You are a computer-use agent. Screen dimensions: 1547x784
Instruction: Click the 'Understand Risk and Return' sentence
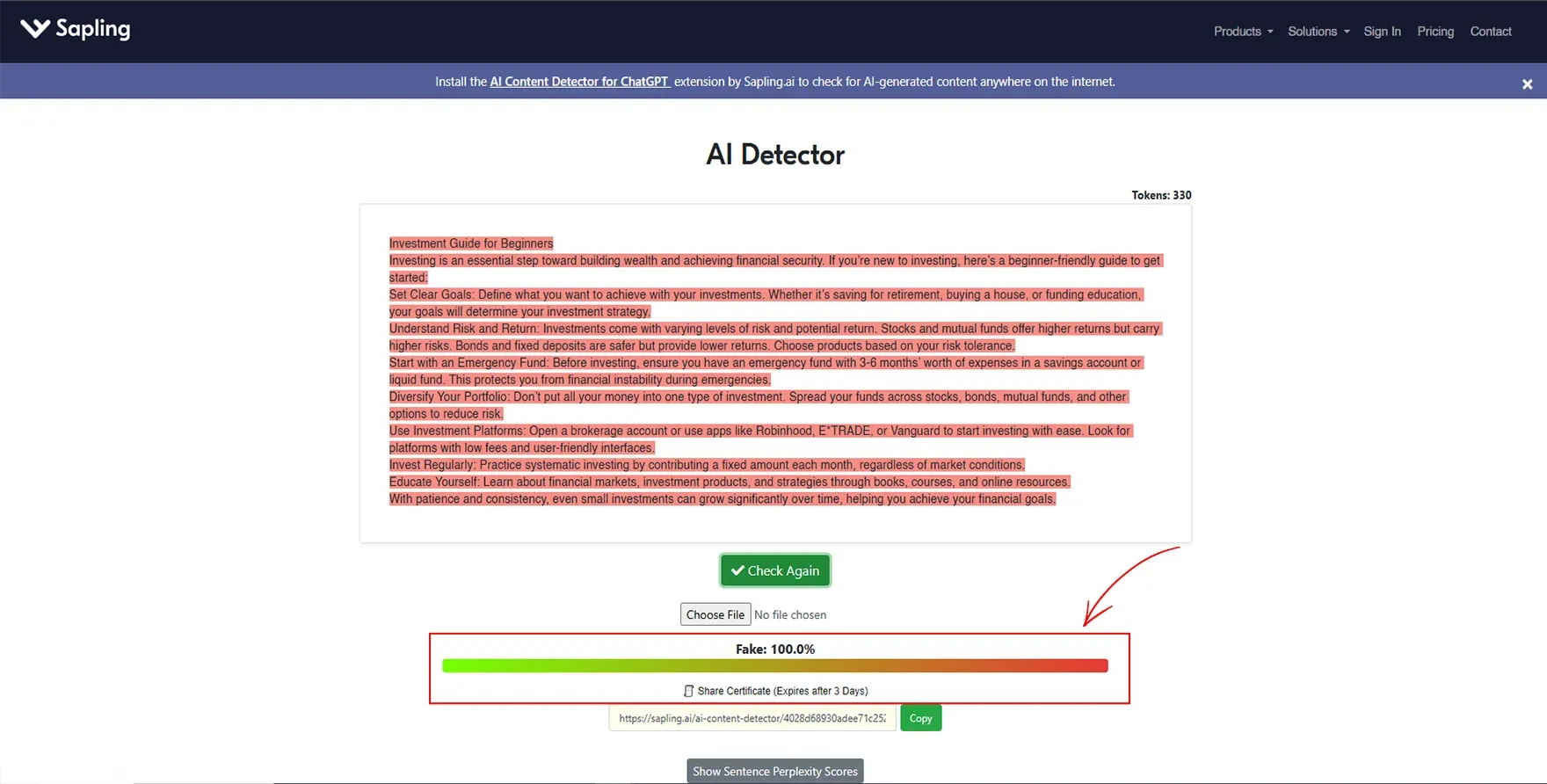pos(775,338)
